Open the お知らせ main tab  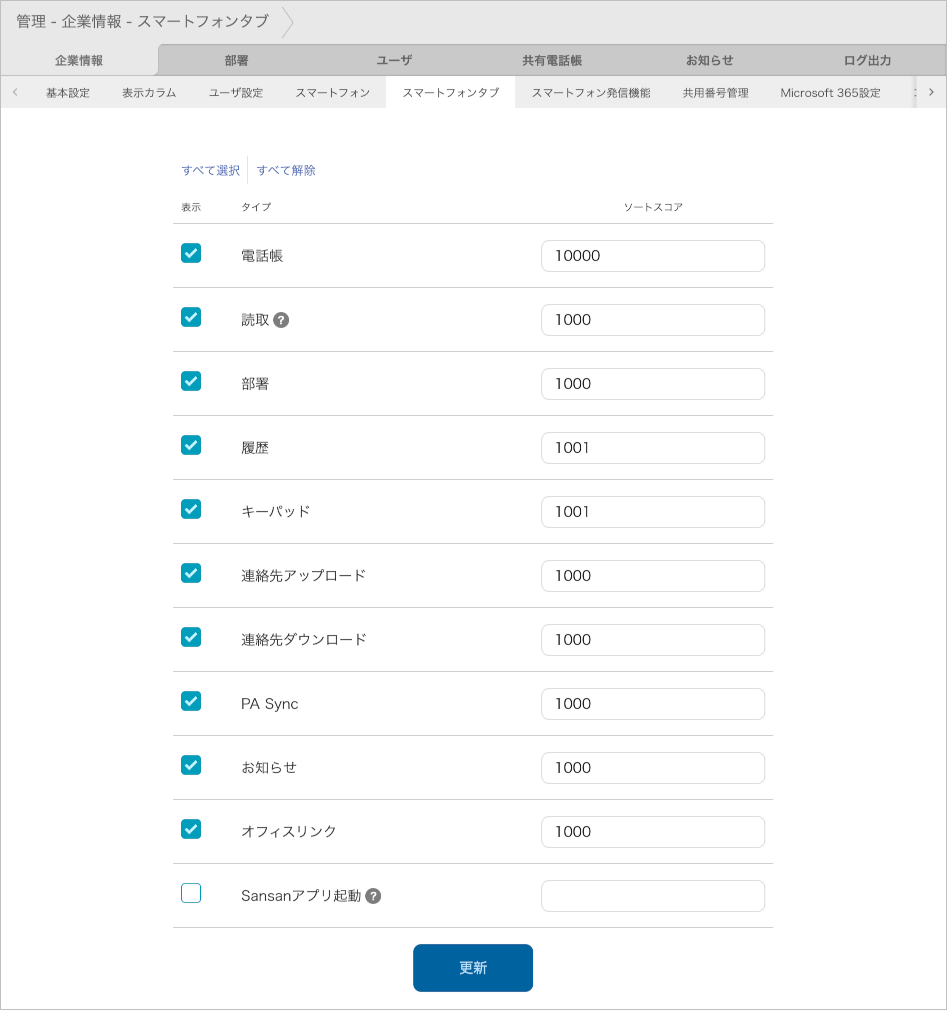[x=710, y=61]
